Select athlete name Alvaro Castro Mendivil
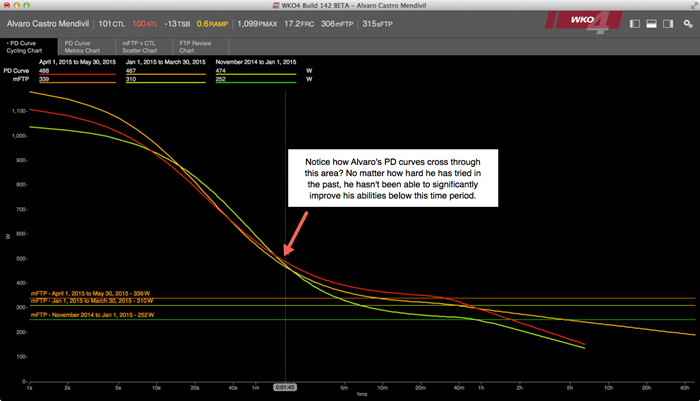 tap(48, 24)
